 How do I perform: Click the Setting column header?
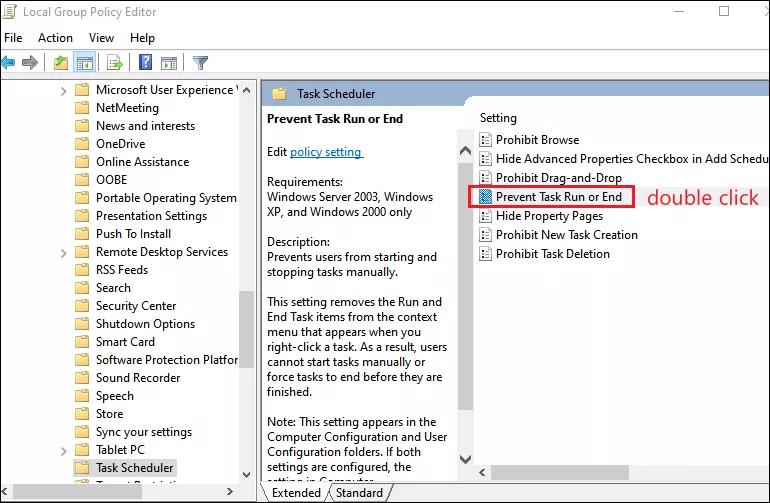(x=498, y=118)
